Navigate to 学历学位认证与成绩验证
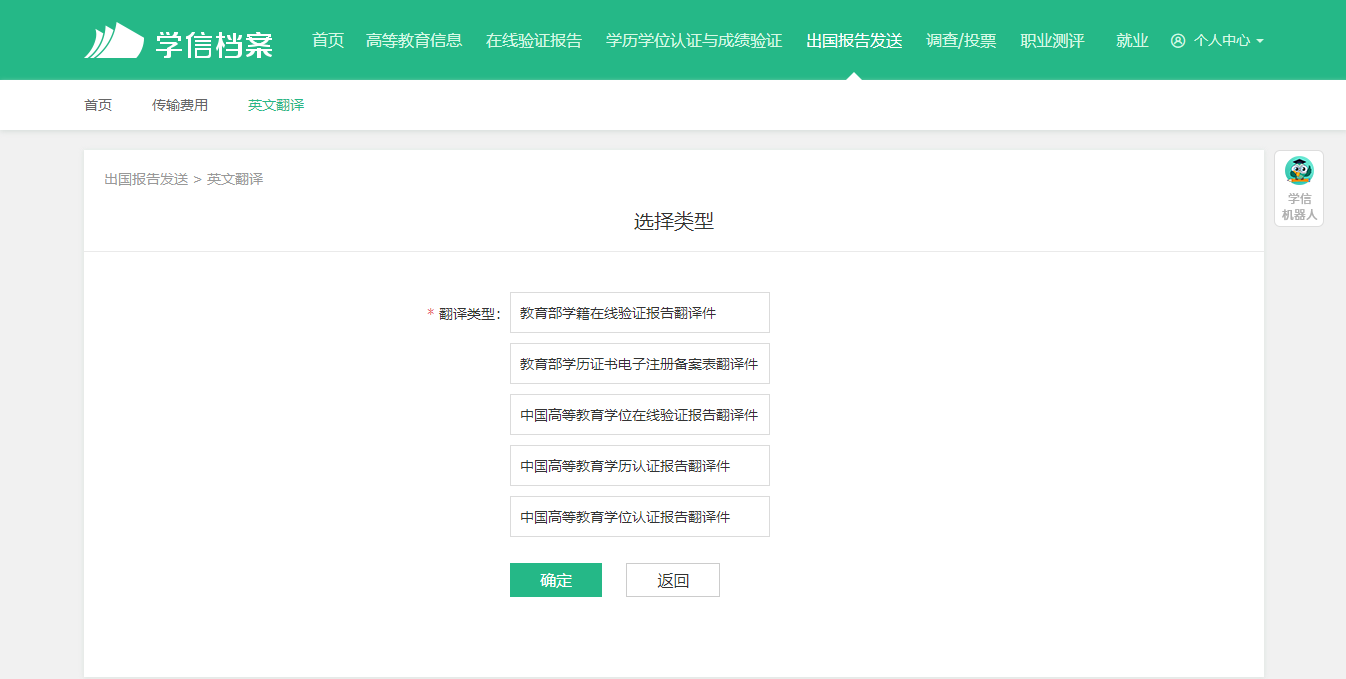This screenshot has height=679, width=1346. 694,41
